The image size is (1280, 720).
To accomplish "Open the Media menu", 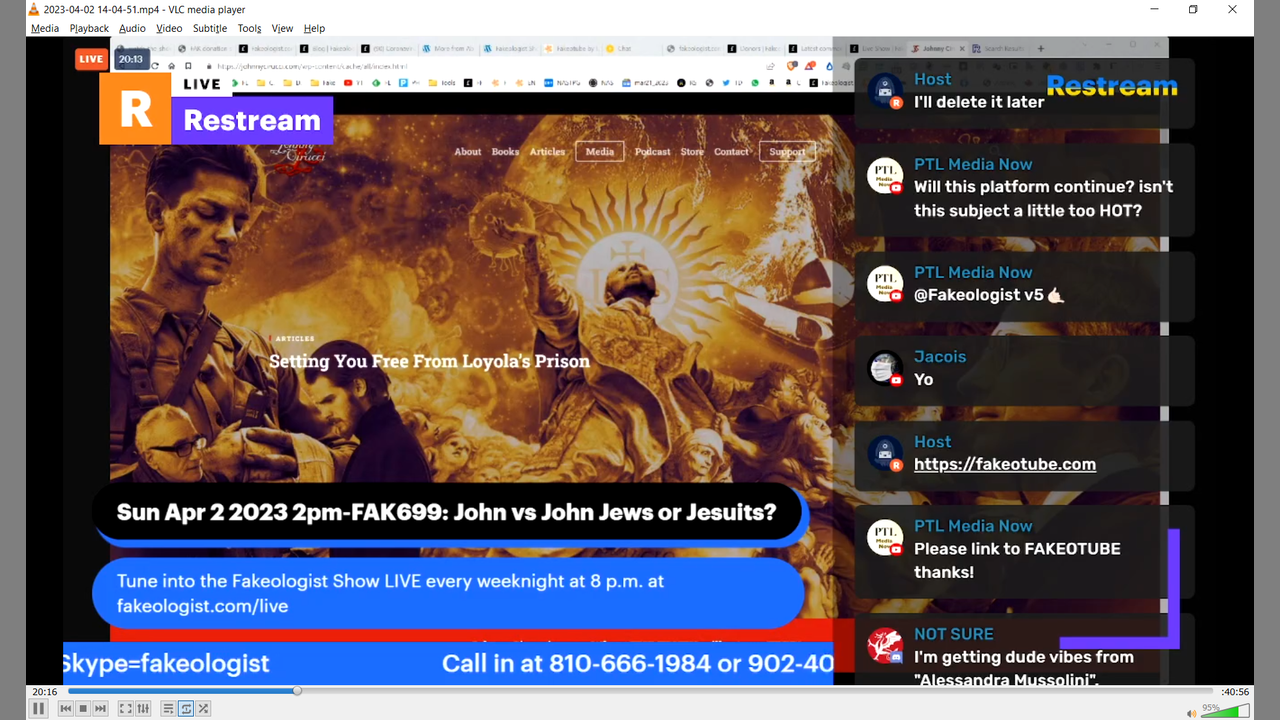I will (45, 28).
